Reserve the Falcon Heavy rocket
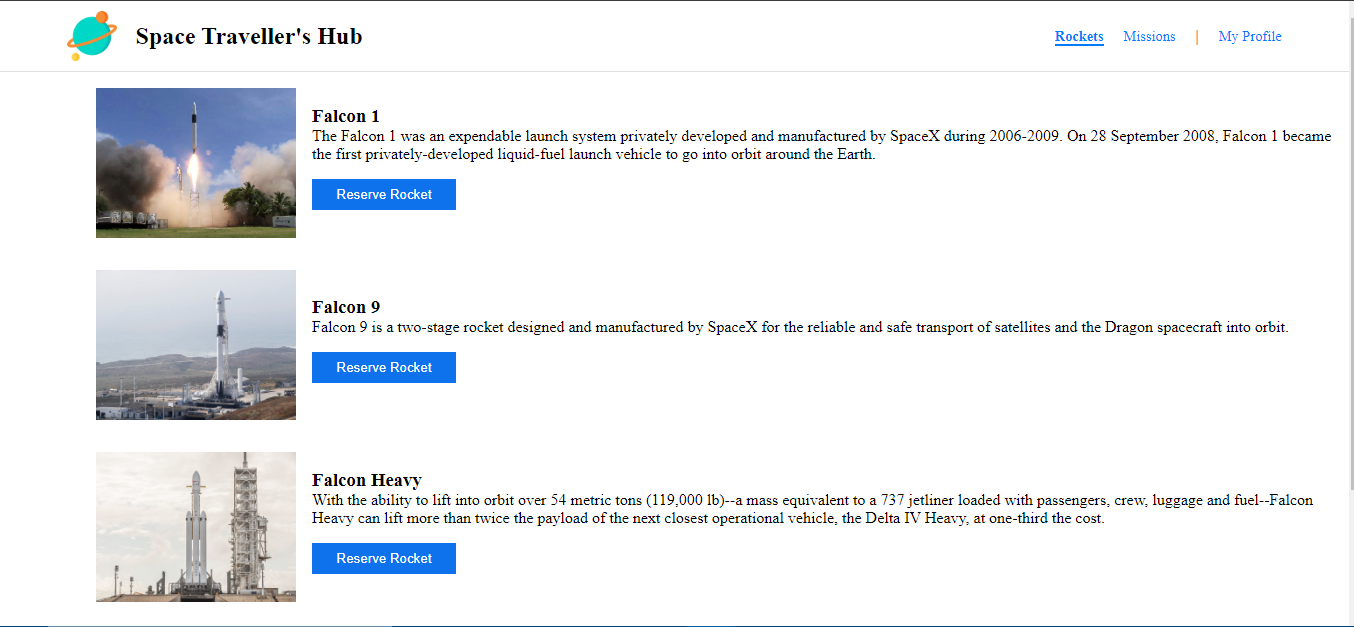The height and width of the screenshot is (627, 1354). coord(384,558)
